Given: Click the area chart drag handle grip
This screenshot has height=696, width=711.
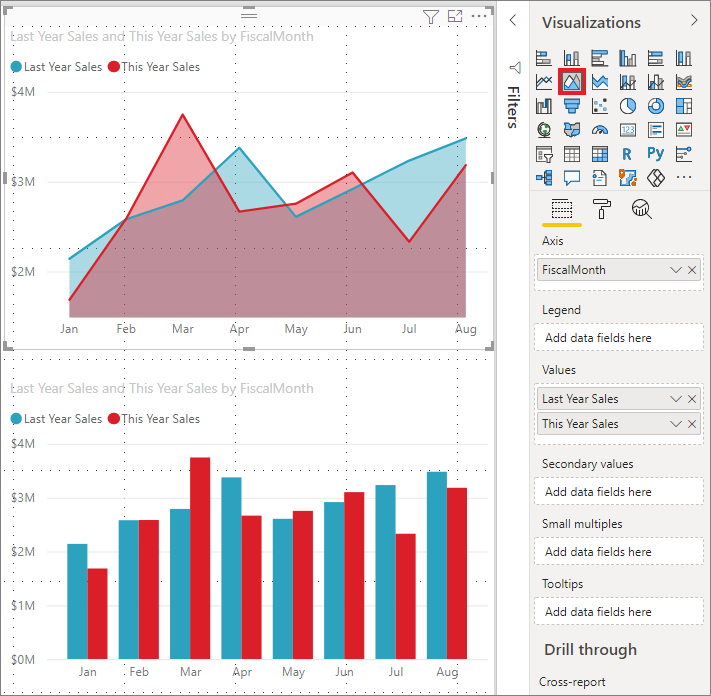Looking at the screenshot, I should click(249, 15).
